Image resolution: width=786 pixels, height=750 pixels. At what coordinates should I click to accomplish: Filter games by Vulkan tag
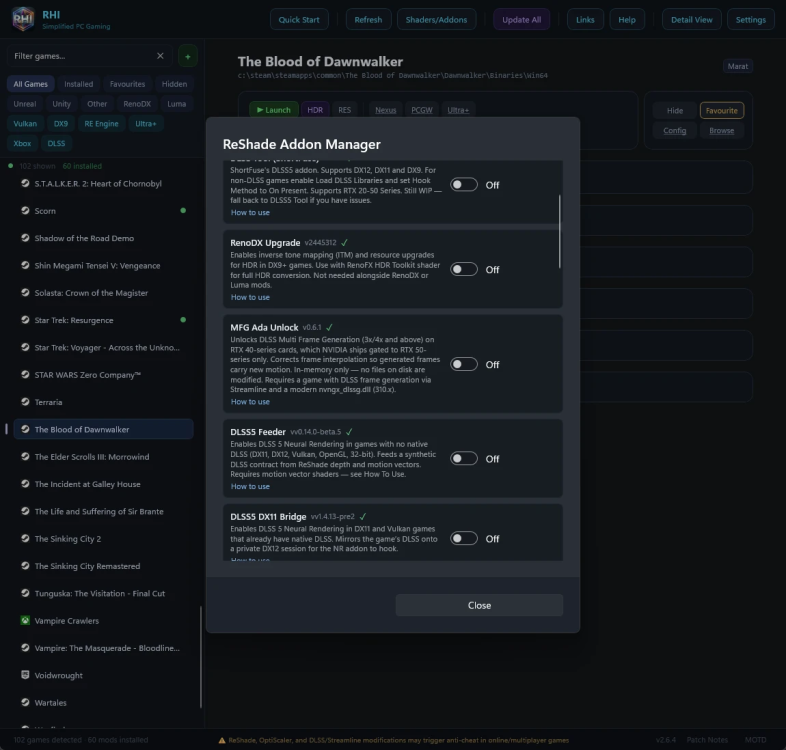click(x=25, y=123)
